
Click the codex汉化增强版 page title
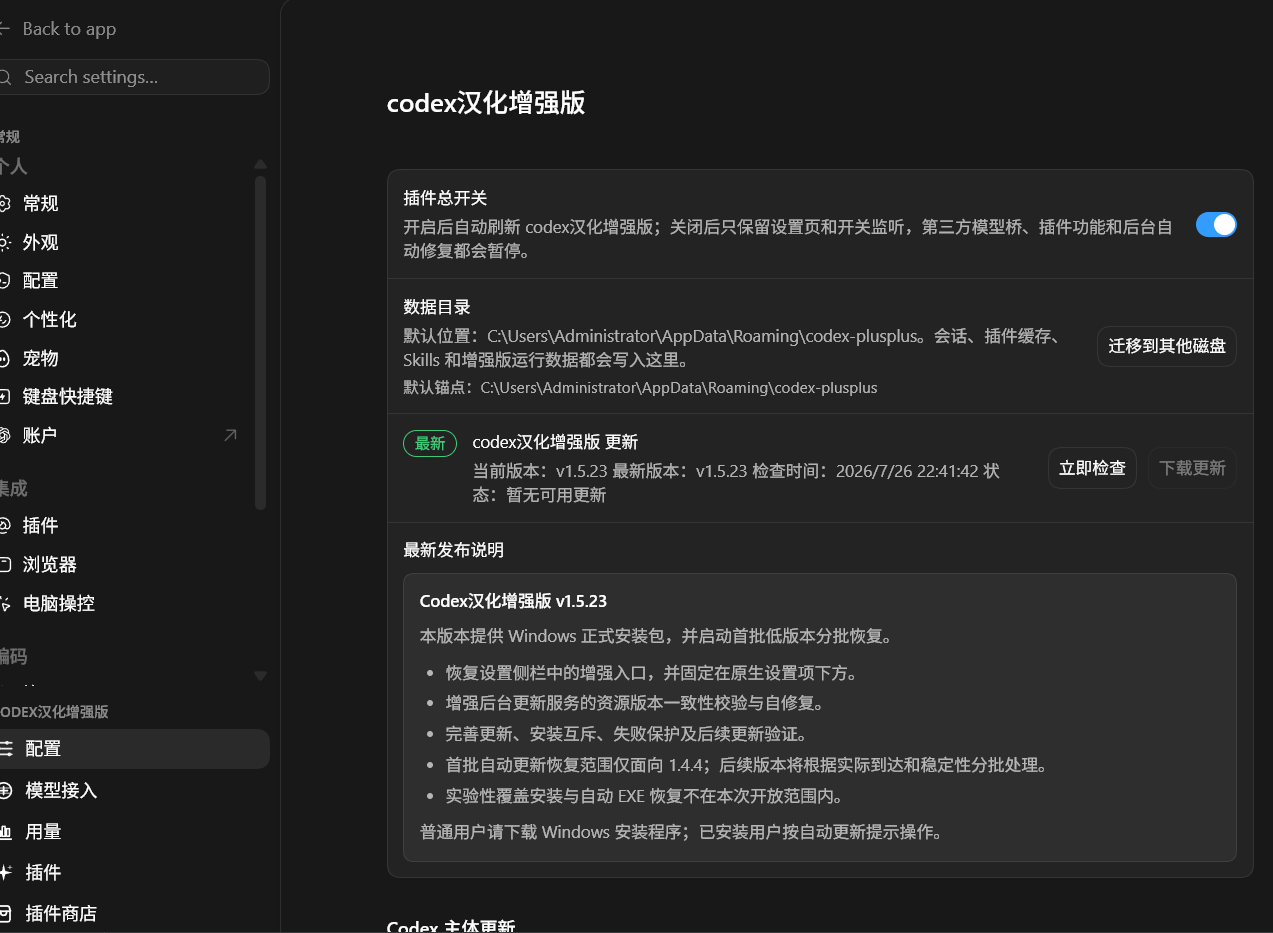coord(486,103)
